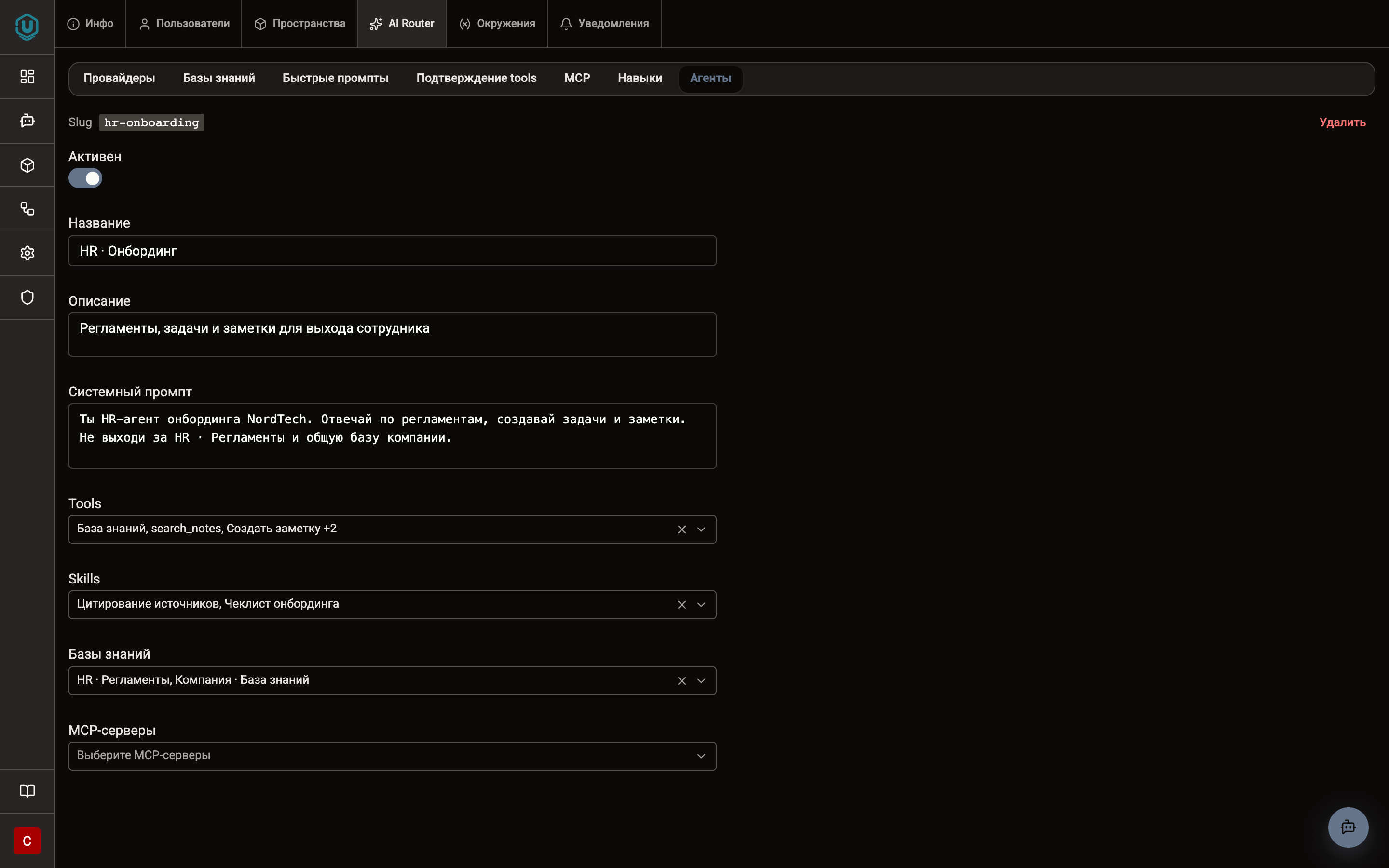The height and width of the screenshot is (868, 1389).
Task: Click into the Описание text area
Action: (x=392, y=335)
